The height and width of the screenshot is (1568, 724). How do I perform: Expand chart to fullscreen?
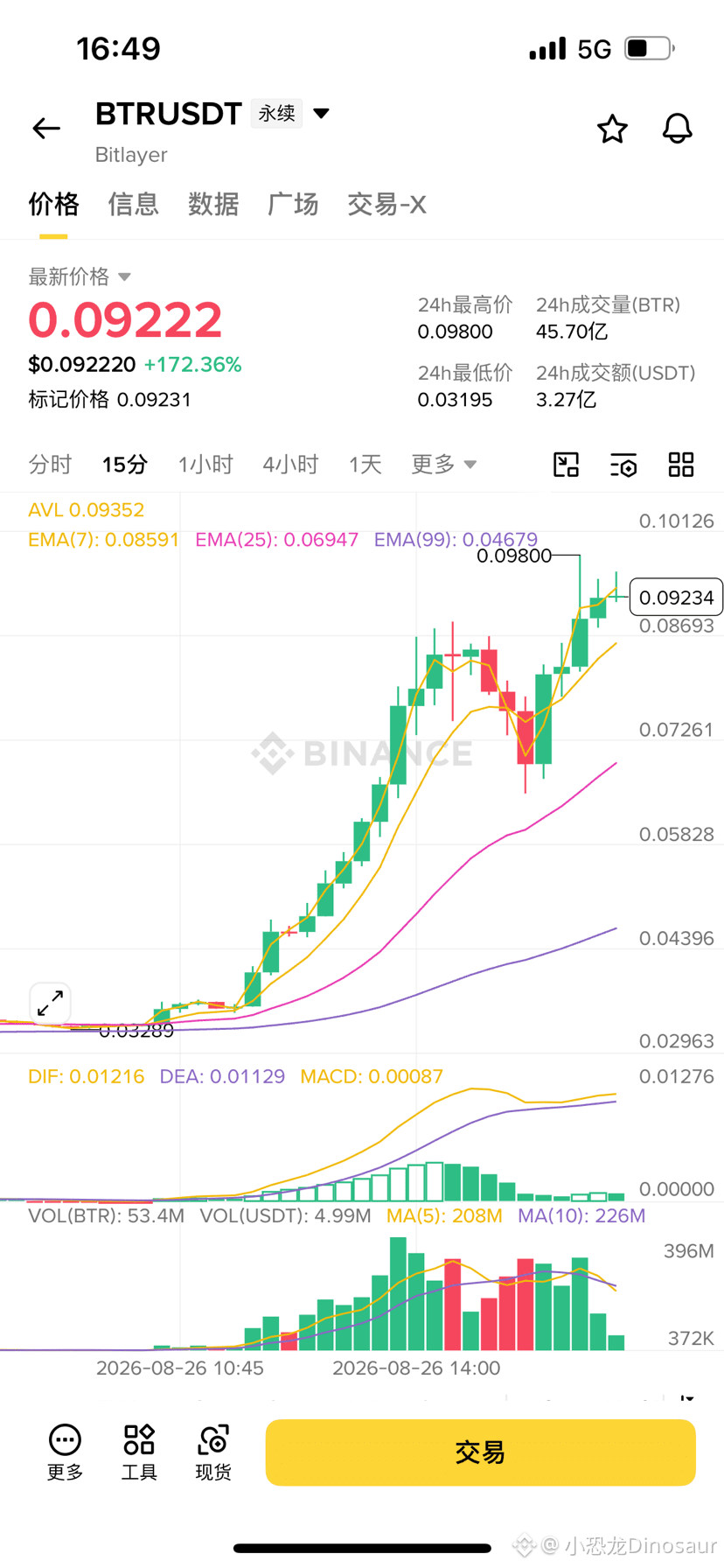click(51, 1003)
